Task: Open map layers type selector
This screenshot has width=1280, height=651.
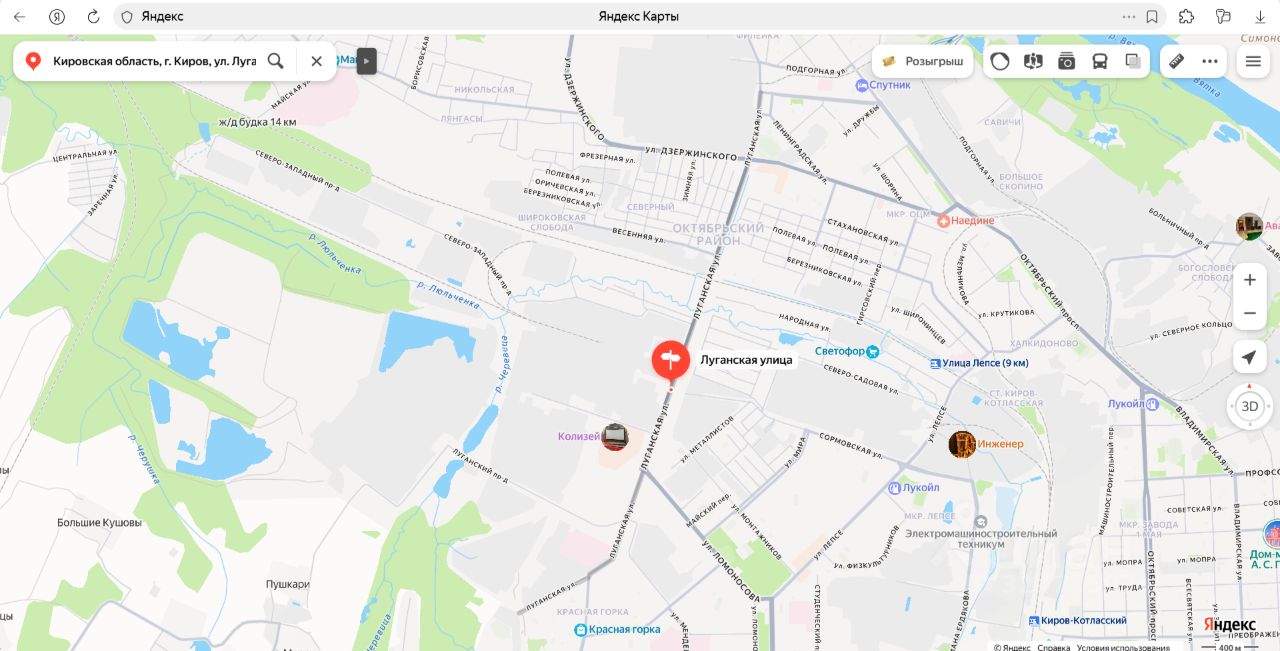Action: coord(1132,61)
